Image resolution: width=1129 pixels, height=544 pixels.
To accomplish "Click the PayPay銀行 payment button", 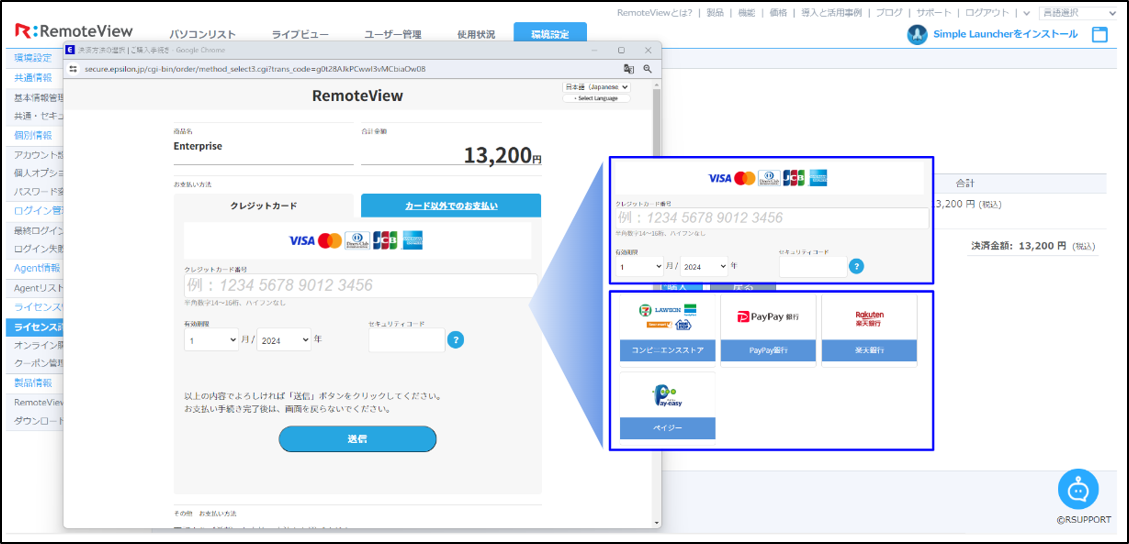I will 768,350.
